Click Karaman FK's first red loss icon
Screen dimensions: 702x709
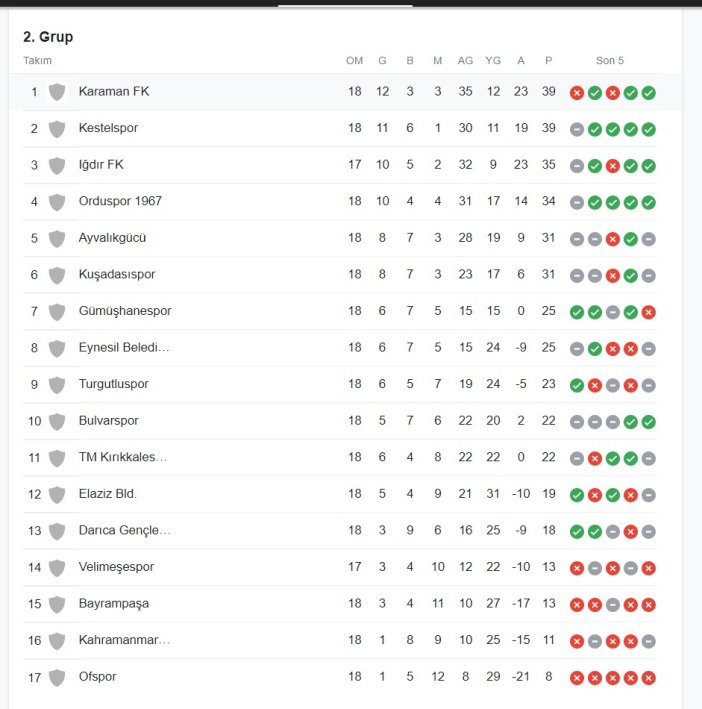pos(577,93)
